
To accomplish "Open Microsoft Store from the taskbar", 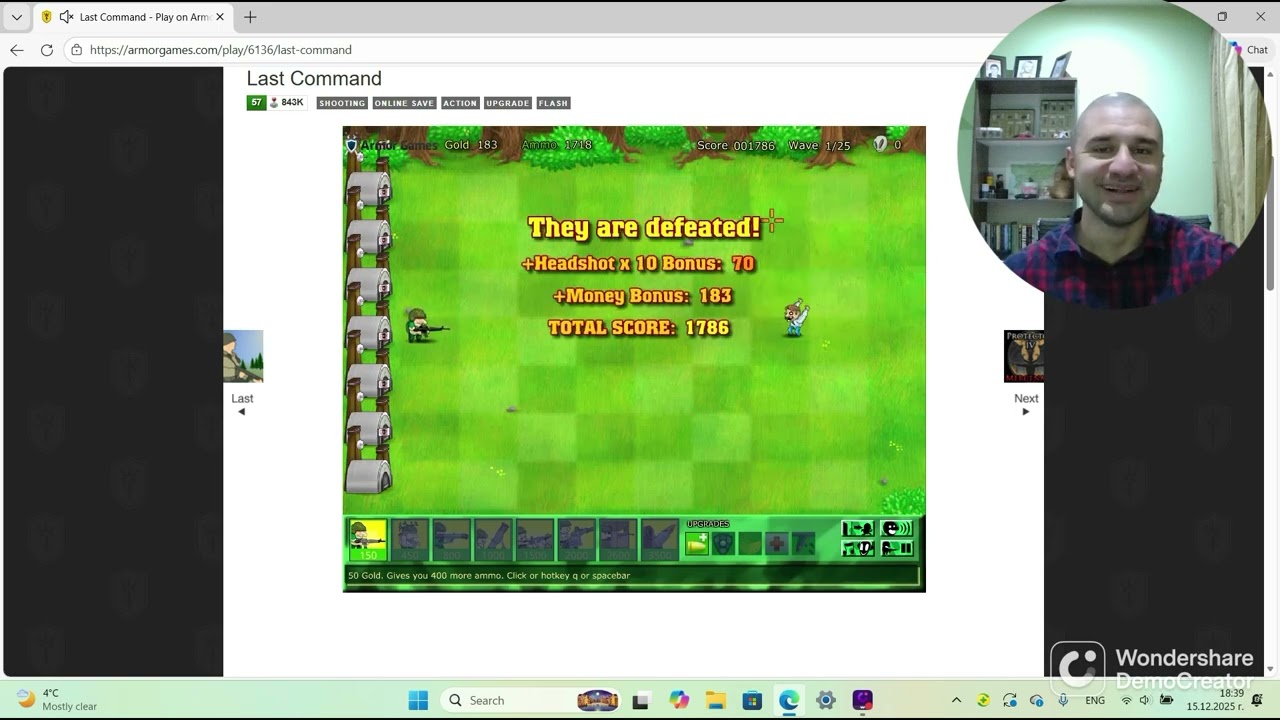I will click(x=752, y=700).
